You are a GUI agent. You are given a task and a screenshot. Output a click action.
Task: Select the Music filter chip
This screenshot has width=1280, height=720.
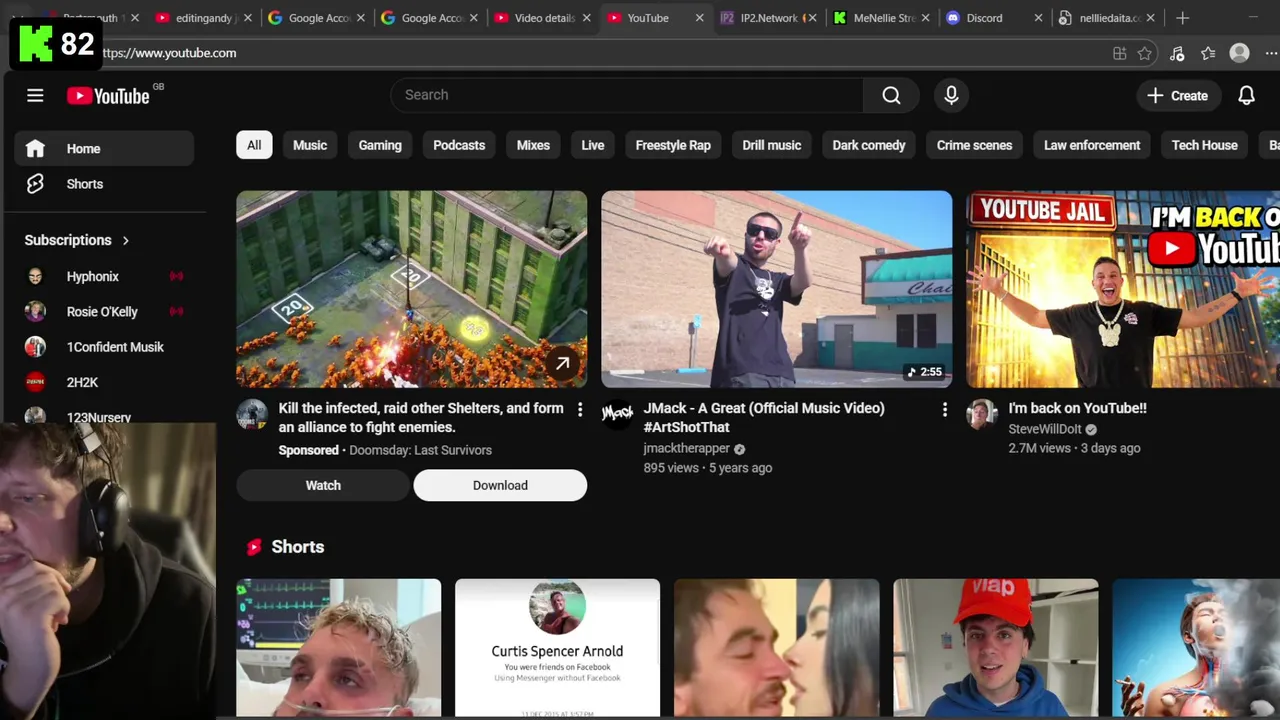(x=310, y=145)
